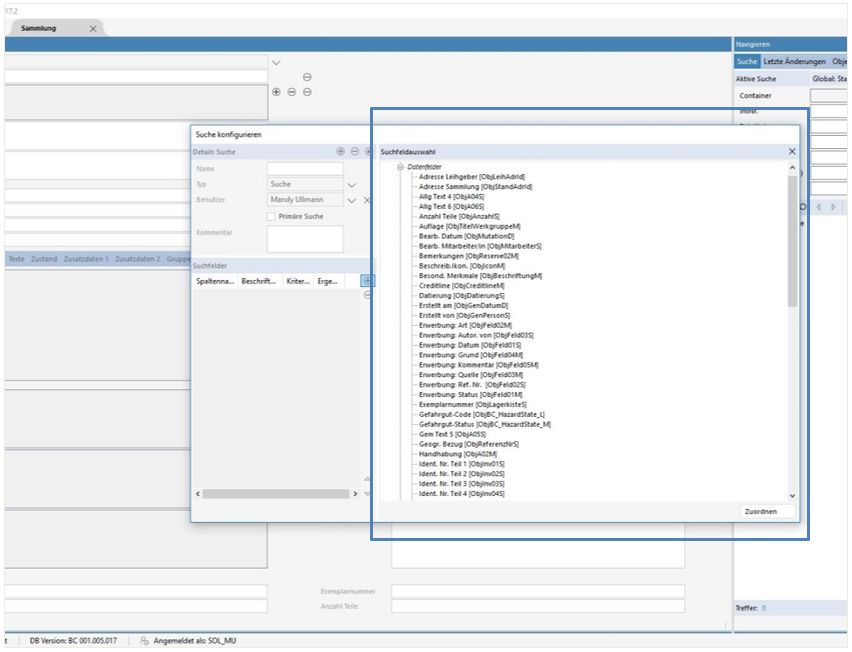Click the Spaltenname column header
The height and width of the screenshot is (652, 852).
pyautogui.click(x=215, y=282)
